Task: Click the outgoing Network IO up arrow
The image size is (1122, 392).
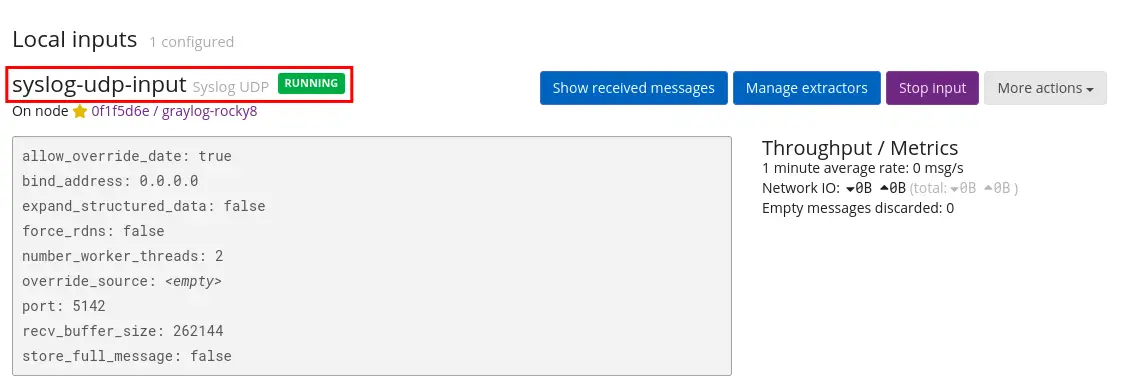Action: (884, 188)
